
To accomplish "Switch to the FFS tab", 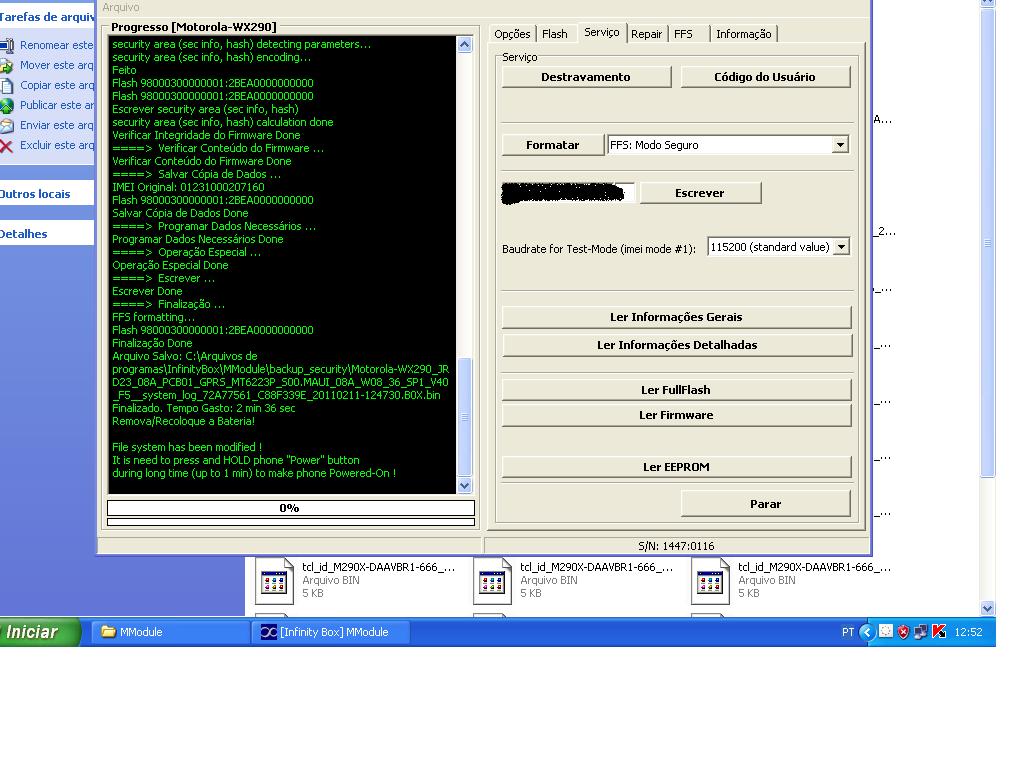I will point(683,34).
